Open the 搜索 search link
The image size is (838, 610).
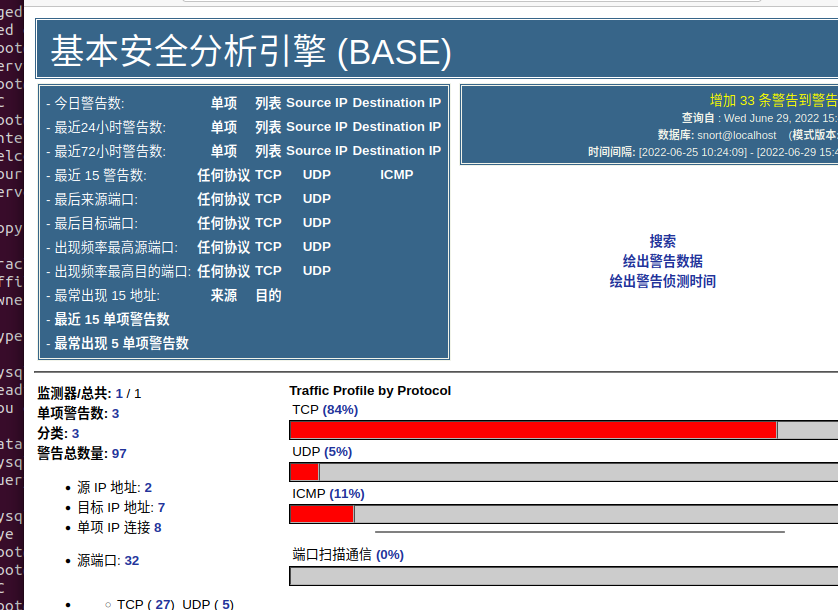663,241
